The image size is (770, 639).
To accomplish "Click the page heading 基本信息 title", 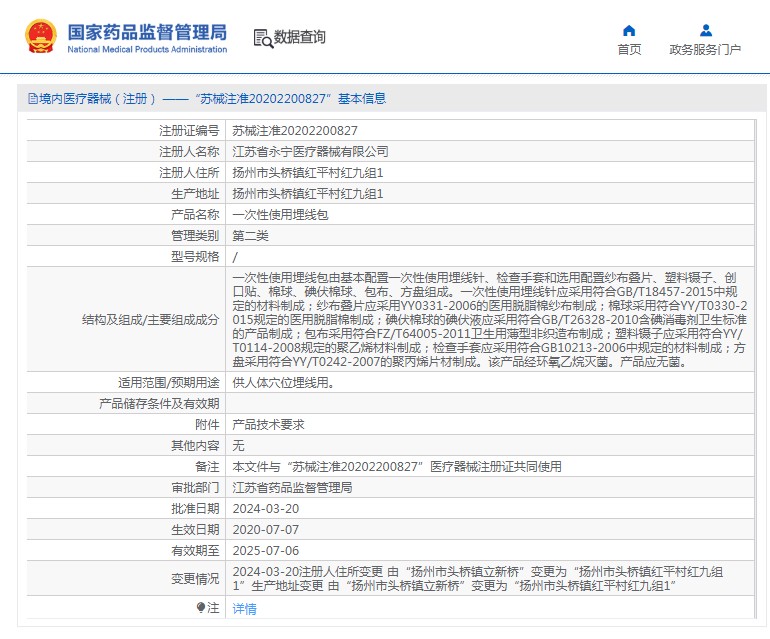I will pyautogui.click(x=362, y=99).
